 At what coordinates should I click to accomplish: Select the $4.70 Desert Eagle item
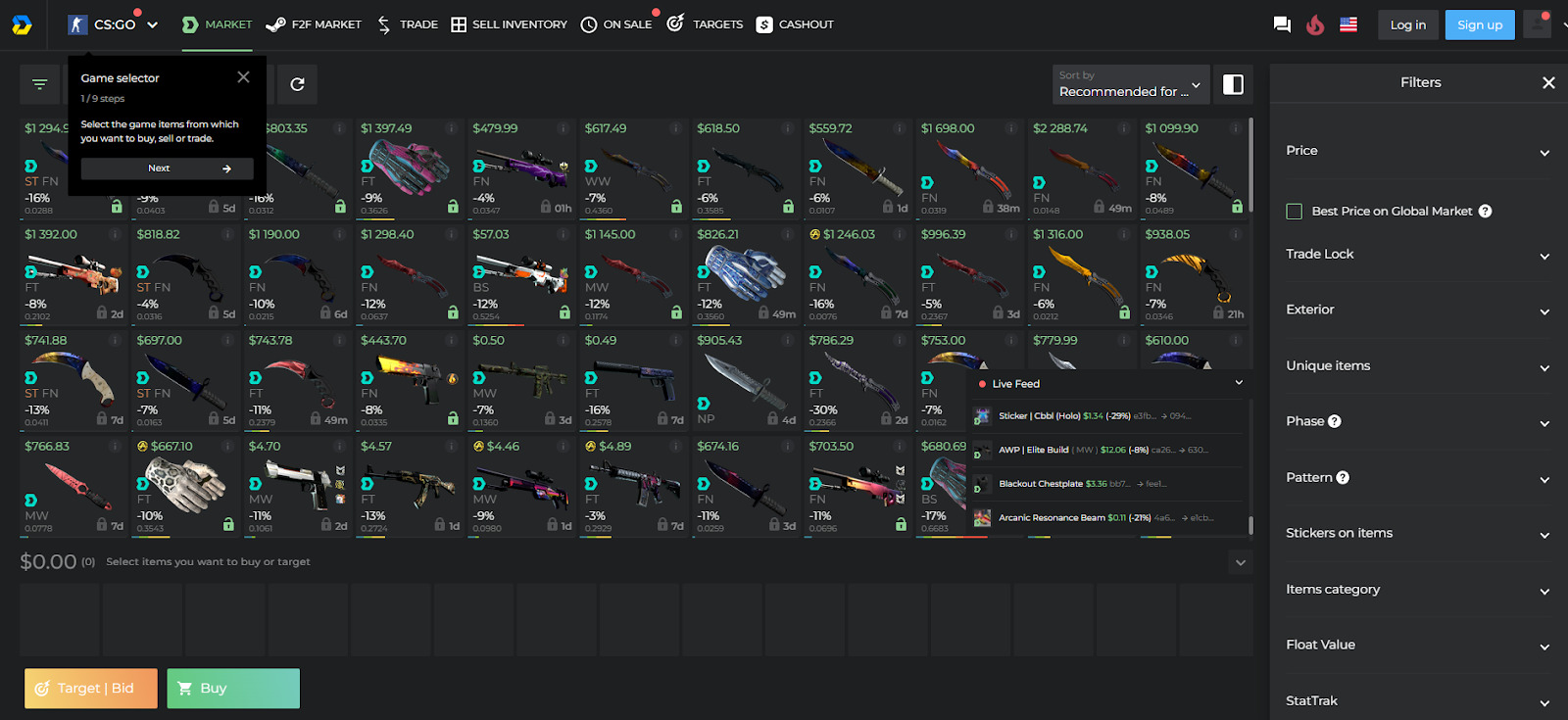(297, 486)
